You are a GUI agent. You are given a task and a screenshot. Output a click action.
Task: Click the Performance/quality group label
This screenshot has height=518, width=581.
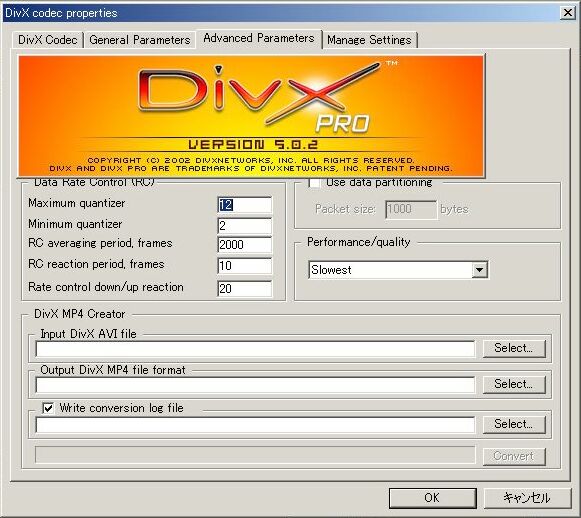359,242
